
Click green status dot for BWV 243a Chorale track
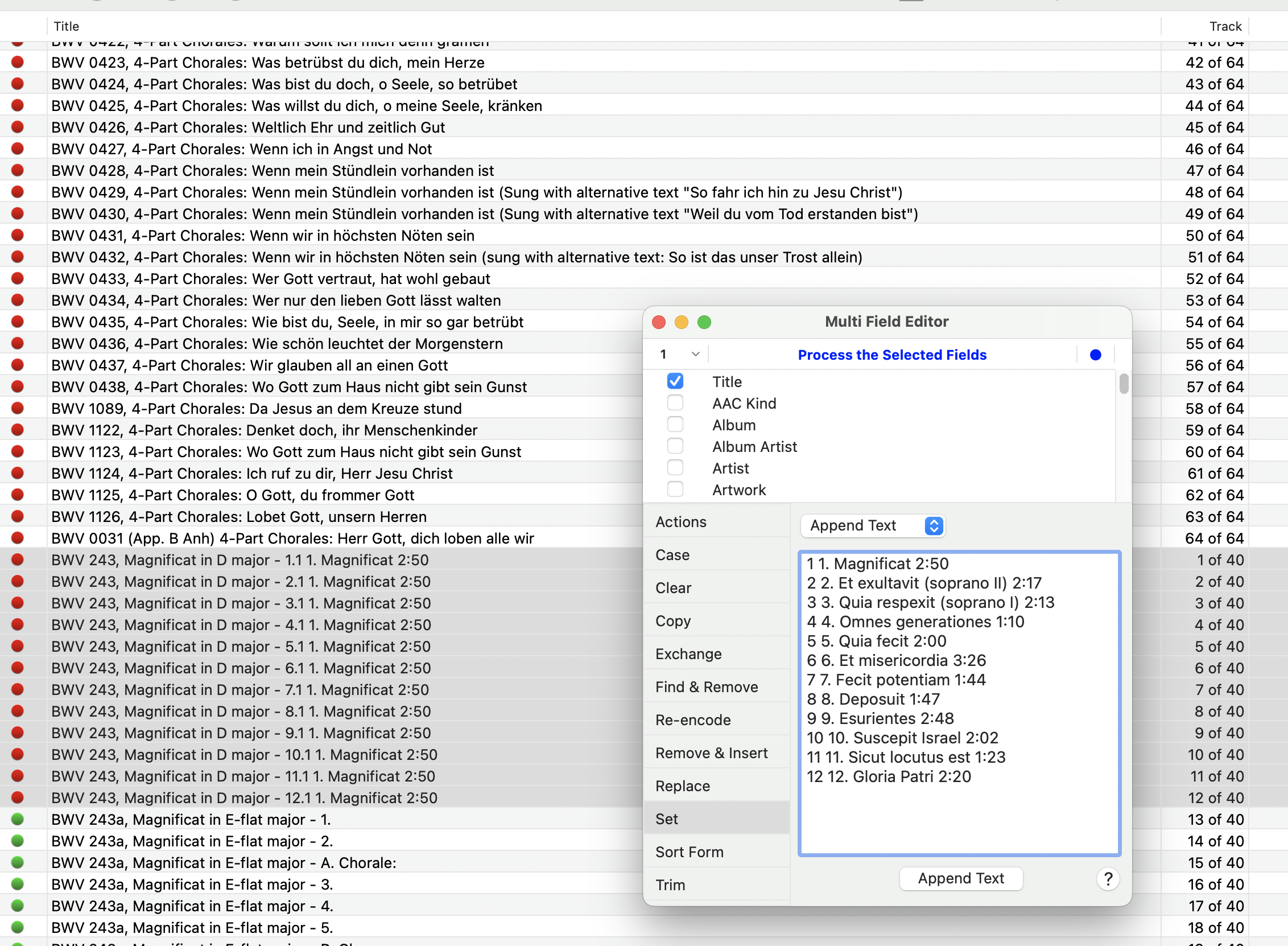[18, 862]
